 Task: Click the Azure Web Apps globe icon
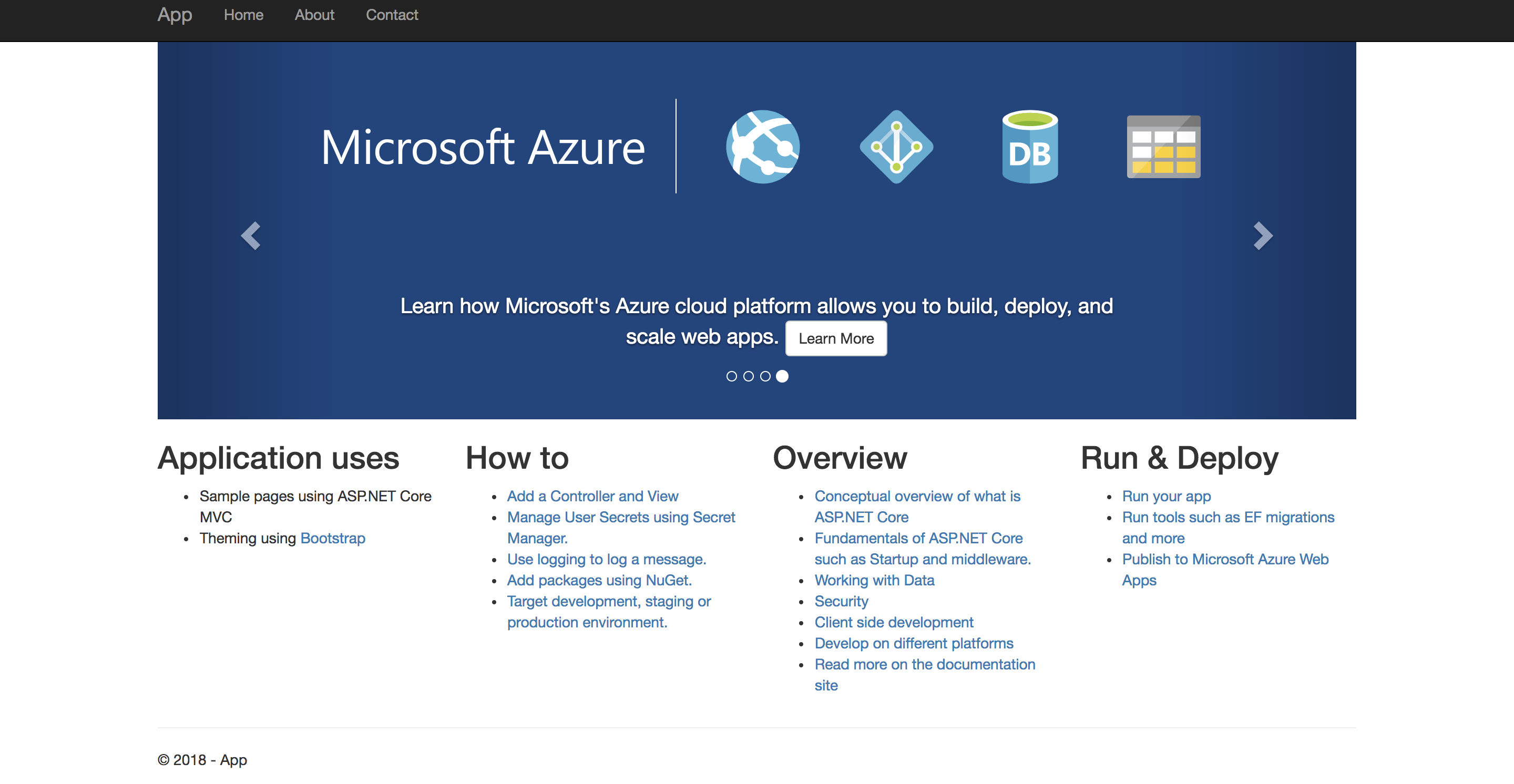point(762,147)
